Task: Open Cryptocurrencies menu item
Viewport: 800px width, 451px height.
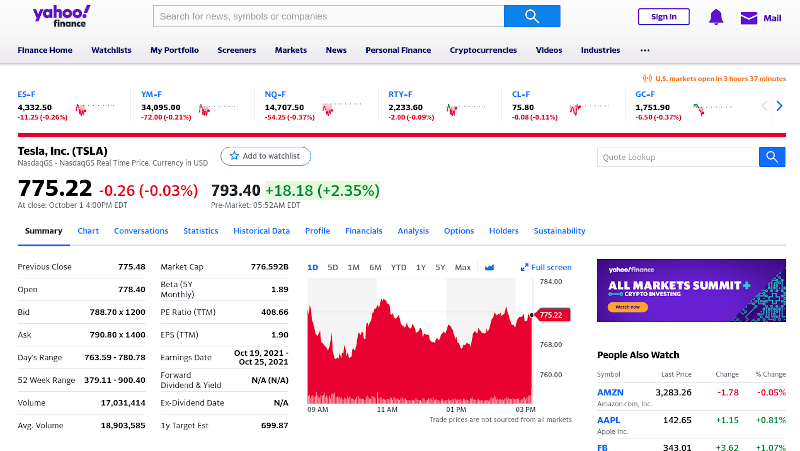Action: [483, 50]
